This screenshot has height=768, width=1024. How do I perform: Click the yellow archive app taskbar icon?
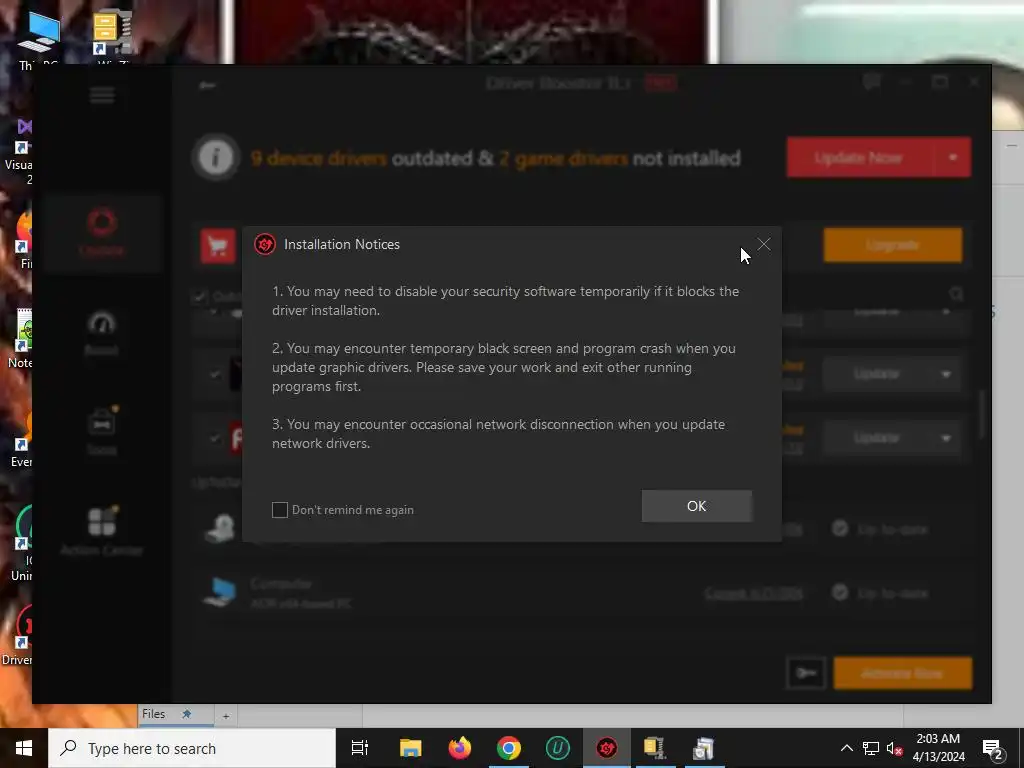point(654,748)
